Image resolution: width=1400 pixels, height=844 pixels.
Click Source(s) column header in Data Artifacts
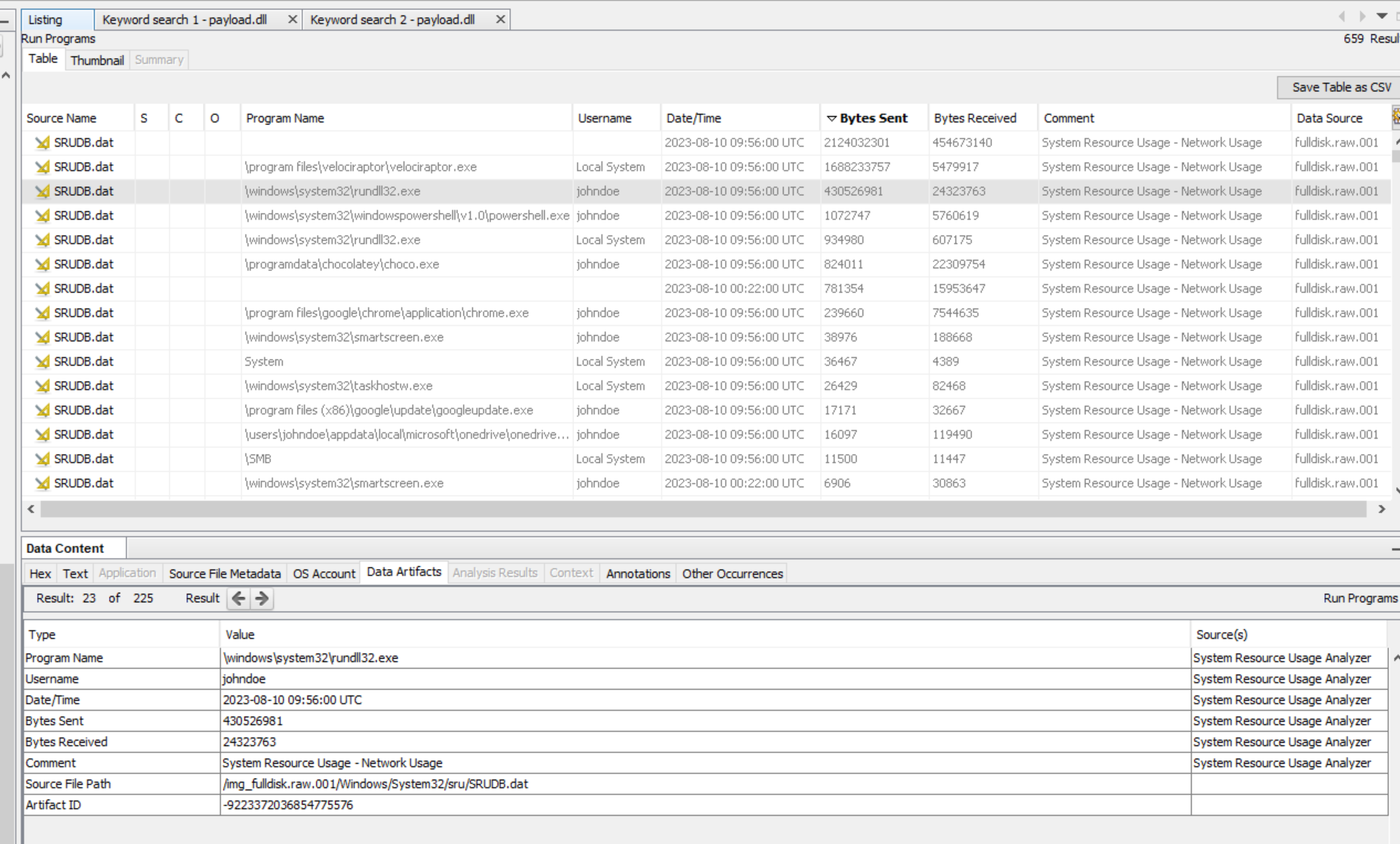click(x=1289, y=635)
